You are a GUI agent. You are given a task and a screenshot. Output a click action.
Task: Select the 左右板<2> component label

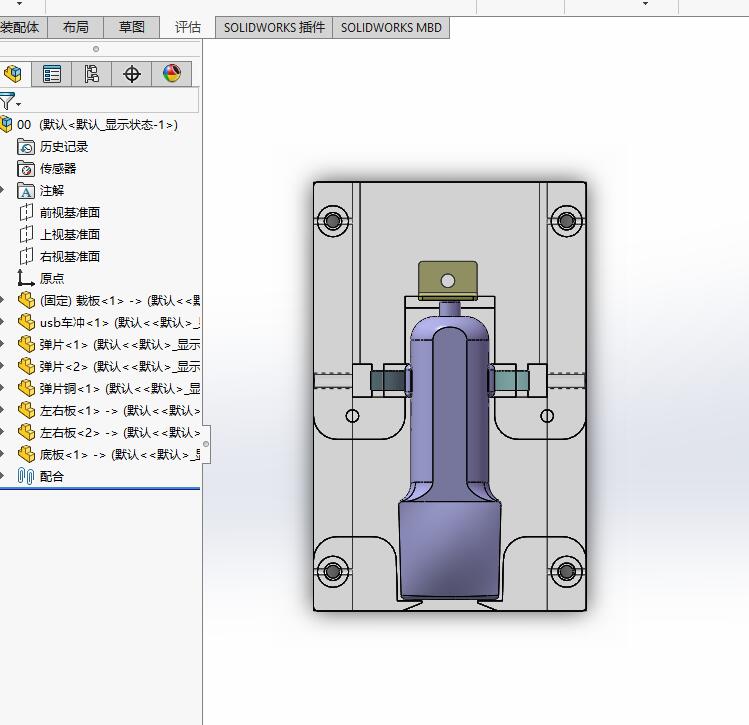point(119,432)
